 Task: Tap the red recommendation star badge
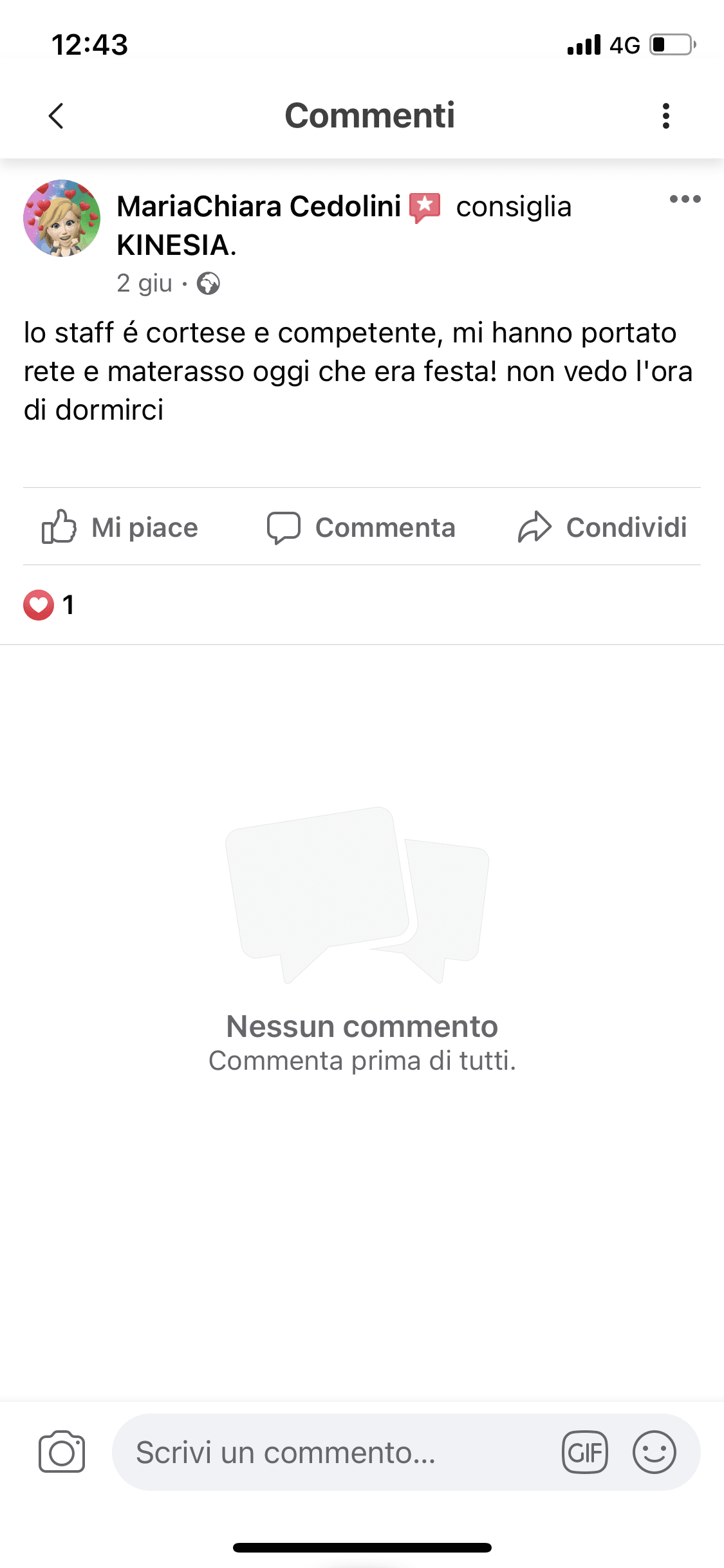(x=425, y=207)
